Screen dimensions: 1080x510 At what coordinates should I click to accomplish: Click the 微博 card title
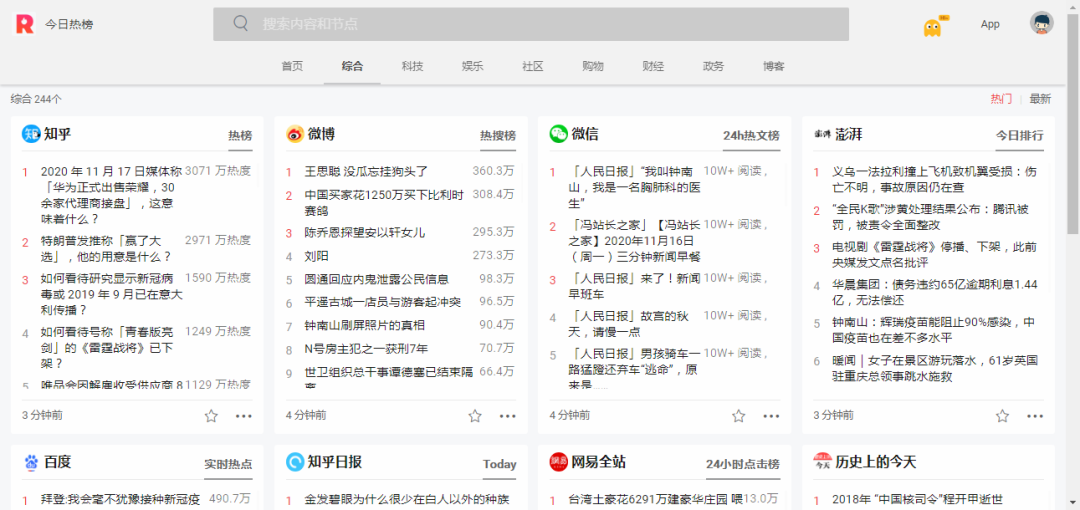tap(322, 133)
